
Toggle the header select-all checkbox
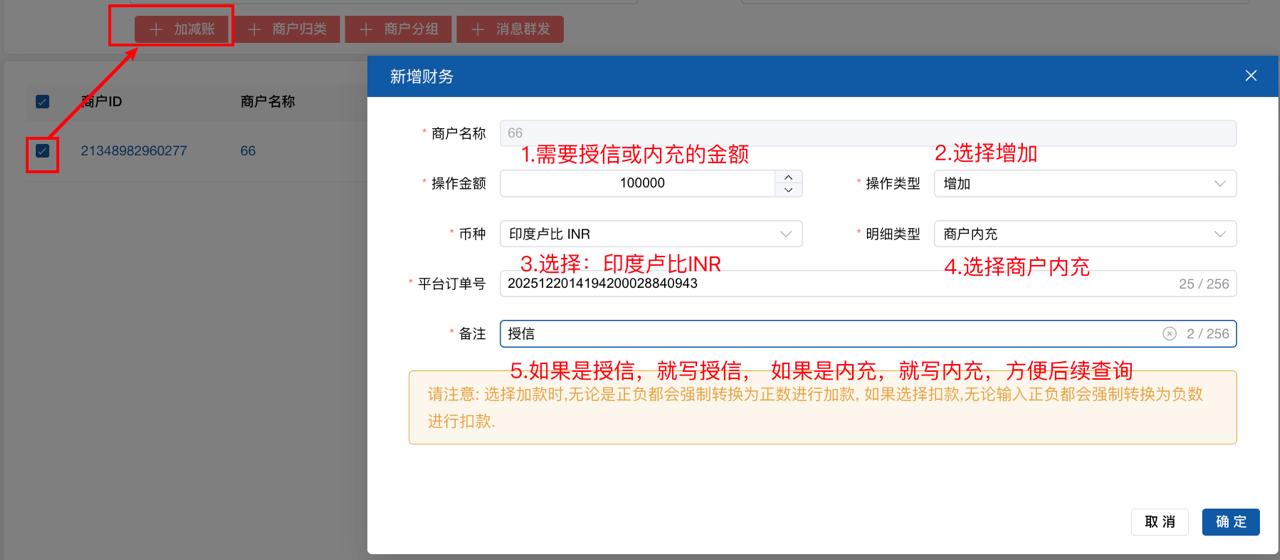coord(42,101)
